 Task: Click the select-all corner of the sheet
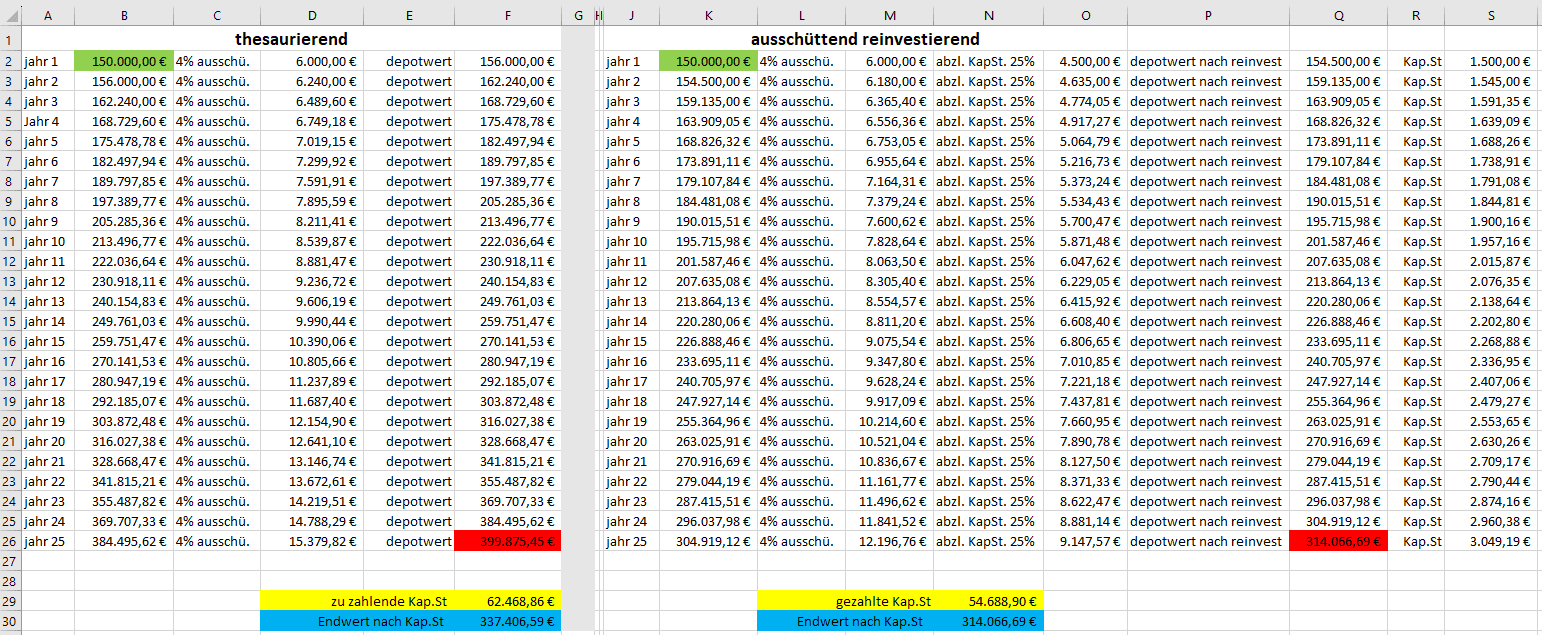click(10, 15)
